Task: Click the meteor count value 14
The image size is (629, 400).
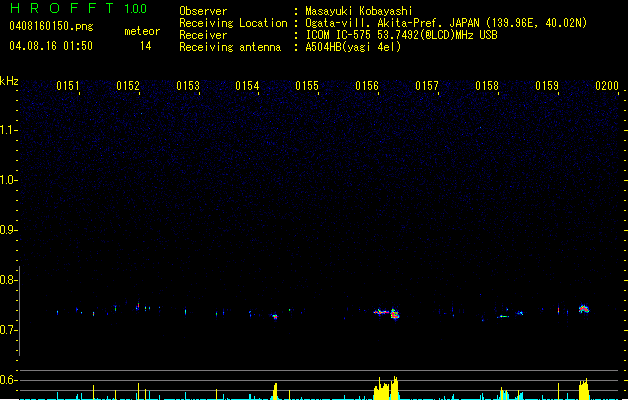Action: (146, 46)
